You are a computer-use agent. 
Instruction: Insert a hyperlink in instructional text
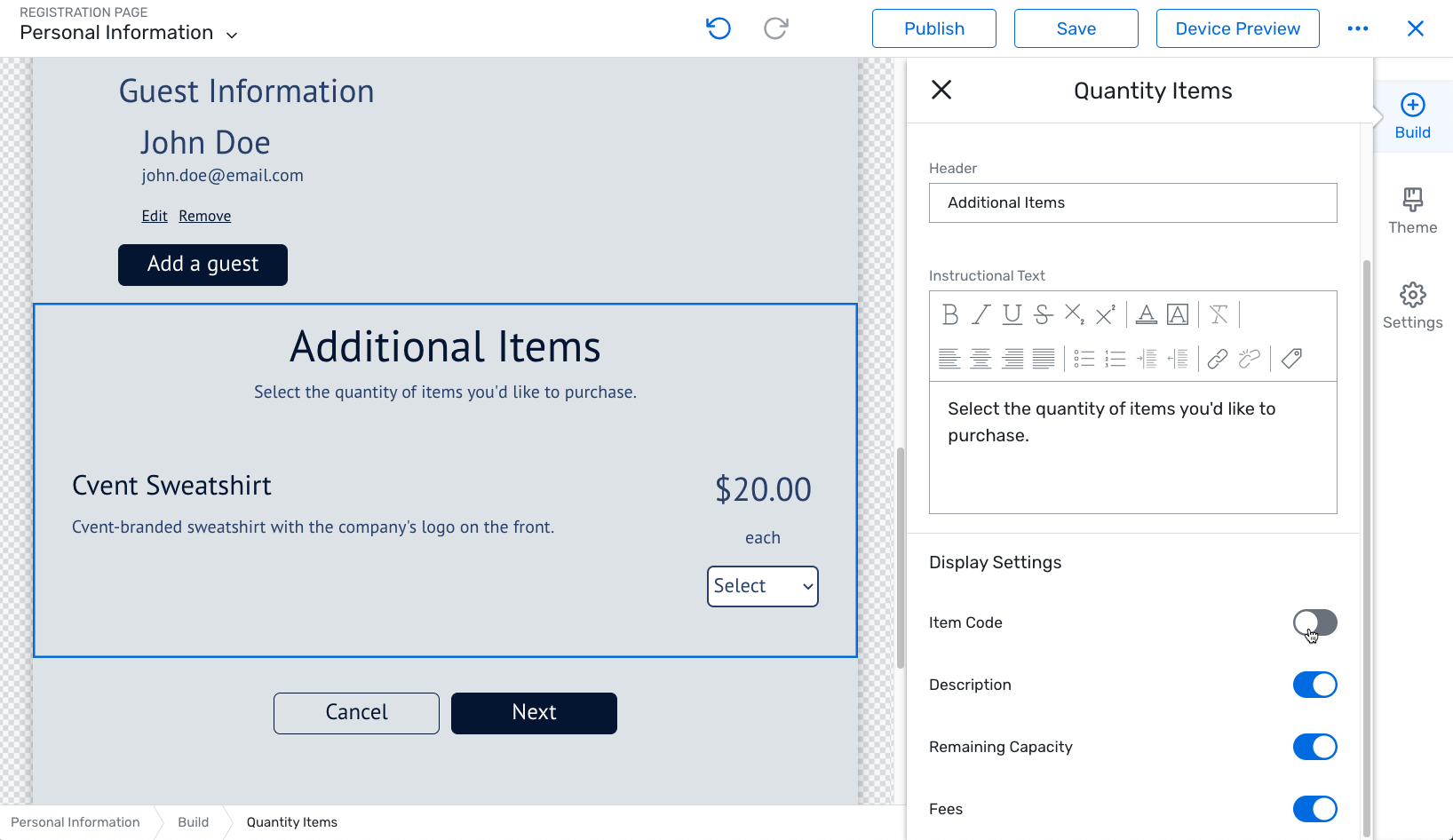point(1217,359)
